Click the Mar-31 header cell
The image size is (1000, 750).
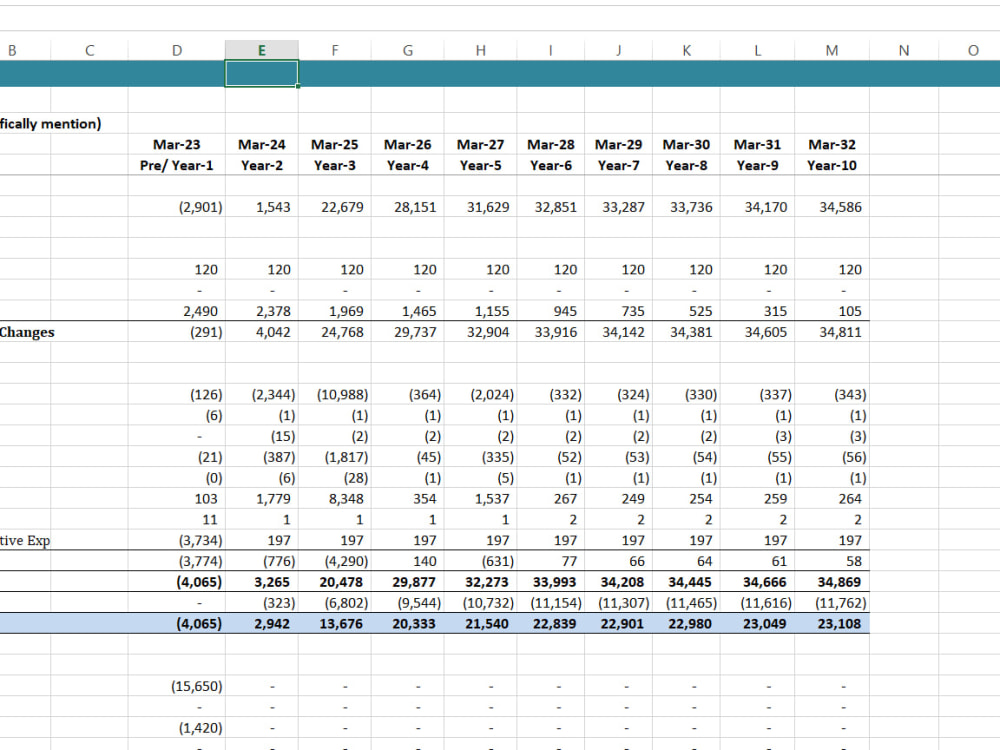coord(757,145)
